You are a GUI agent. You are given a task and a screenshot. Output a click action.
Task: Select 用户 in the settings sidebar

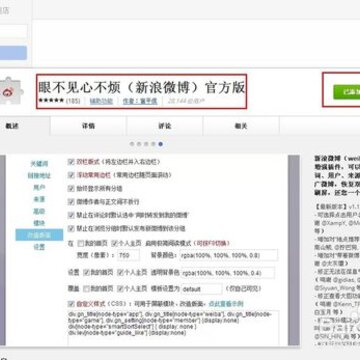click(39, 188)
